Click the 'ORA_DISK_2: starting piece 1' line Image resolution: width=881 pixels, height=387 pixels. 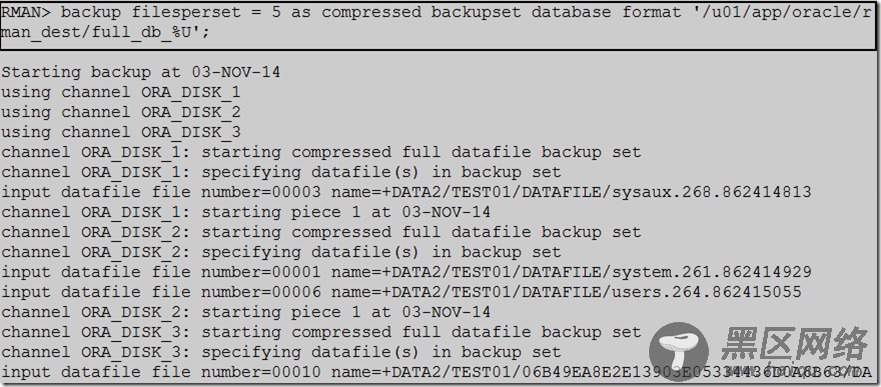(x=246, y=312)
